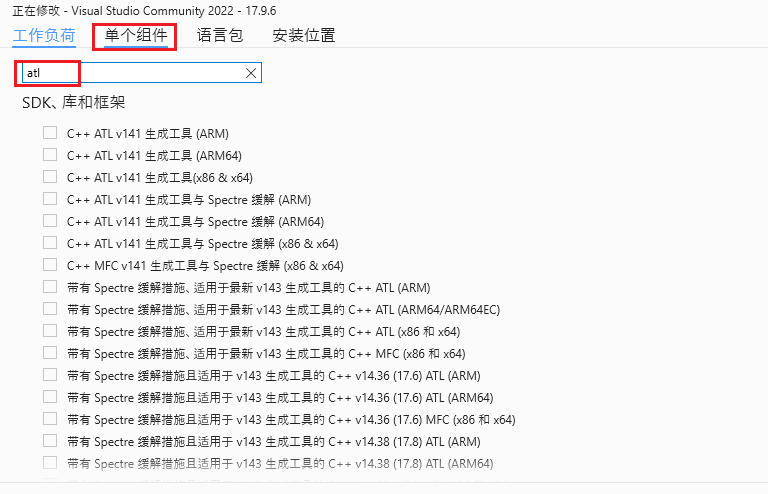Select checkbox for latest v143 C++ ATL (ARM)
The image size is (768, 494).
click(50, 287)
